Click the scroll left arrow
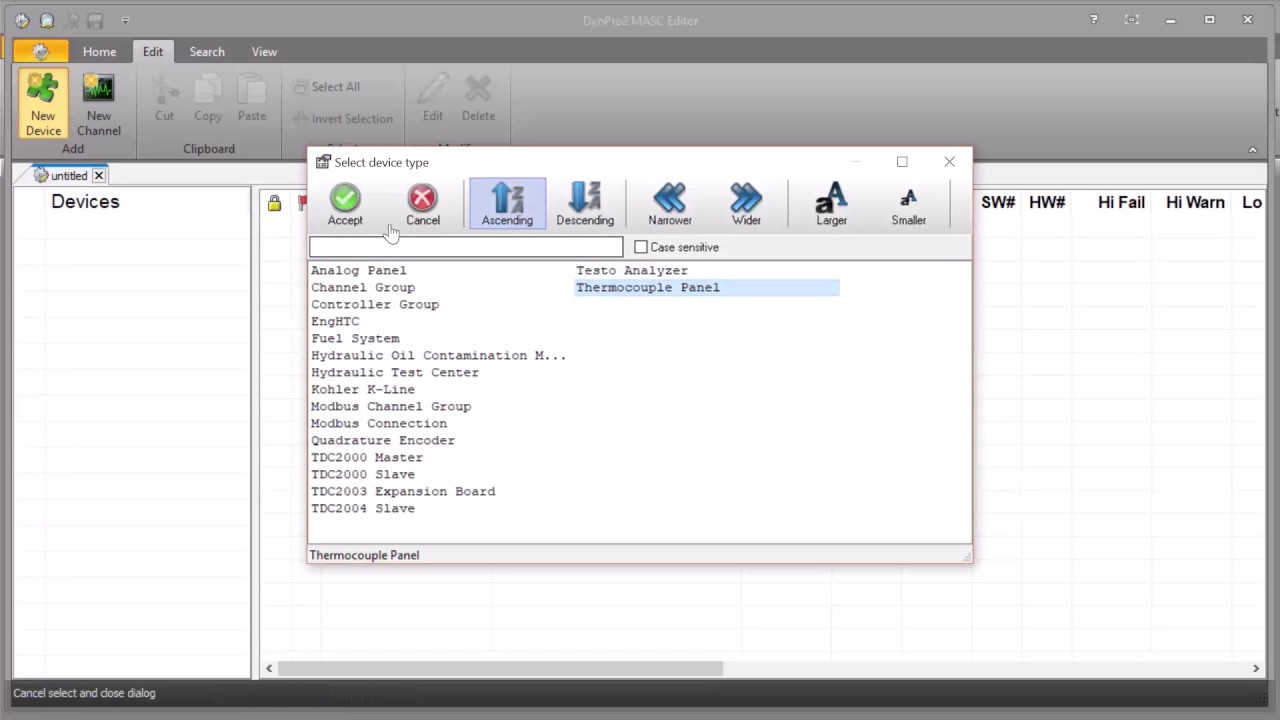The image size is (1280, 720). (269, 668)
